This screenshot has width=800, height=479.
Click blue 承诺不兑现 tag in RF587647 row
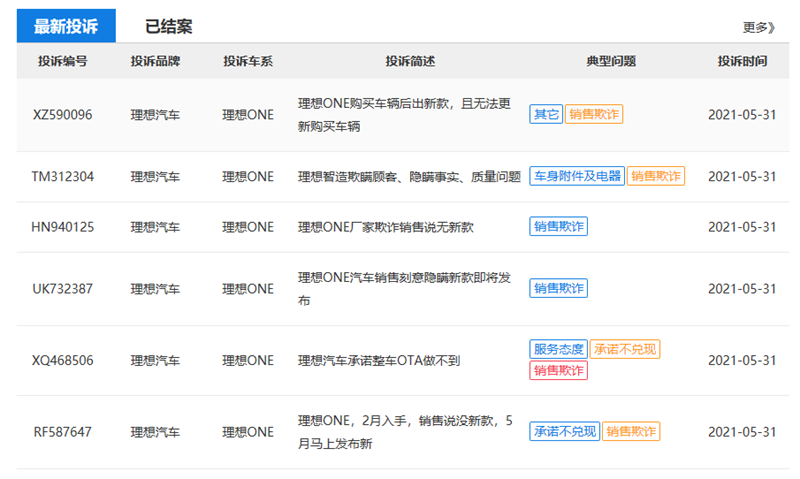point(564,432)
